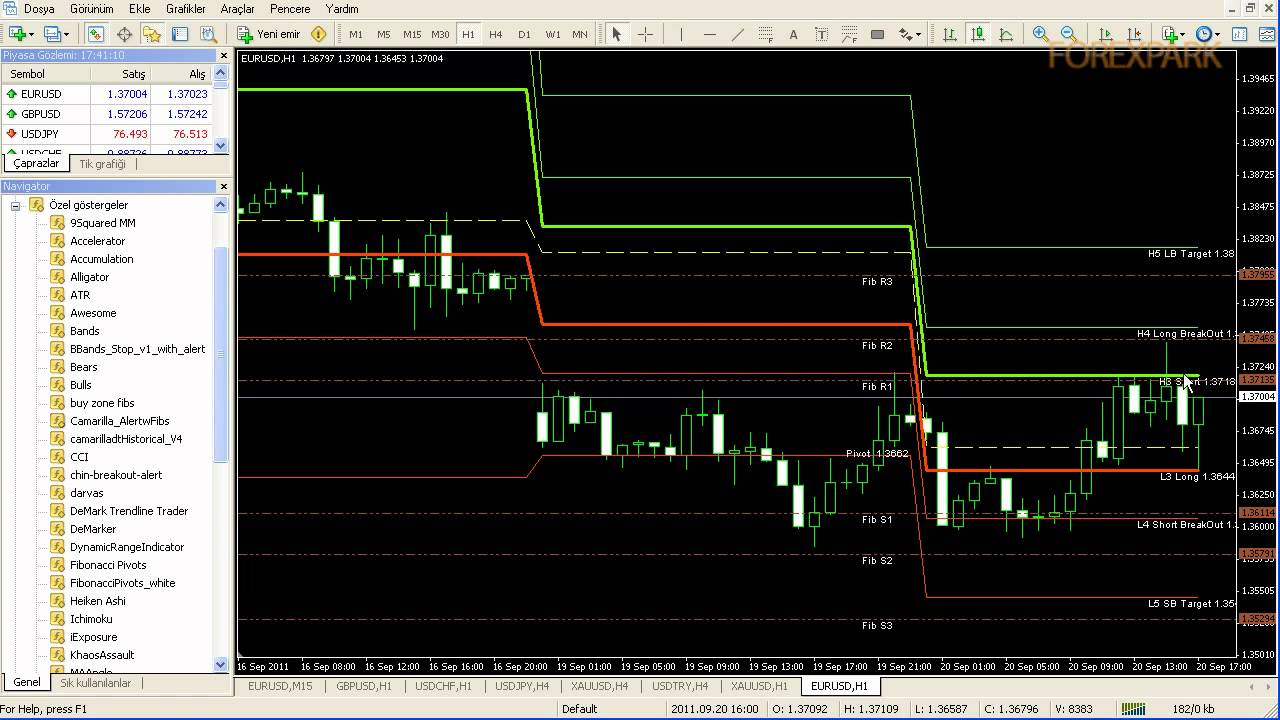Zoom out of the chart

(x=1069, y=34)
